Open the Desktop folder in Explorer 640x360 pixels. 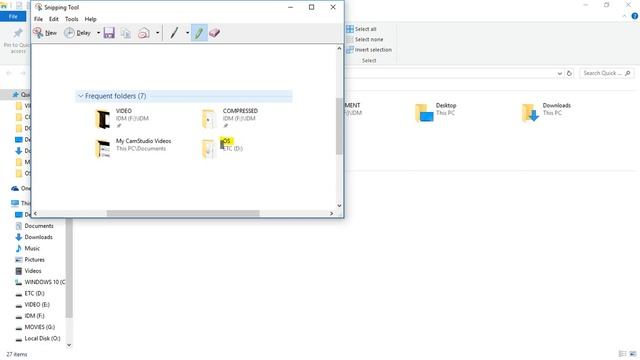coord(437,112)
